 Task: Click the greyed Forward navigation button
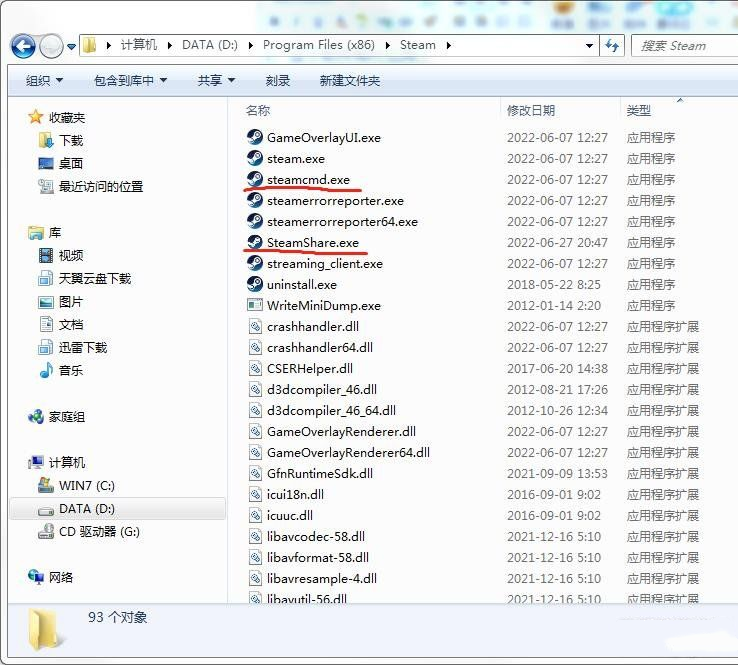pos(51,46)
